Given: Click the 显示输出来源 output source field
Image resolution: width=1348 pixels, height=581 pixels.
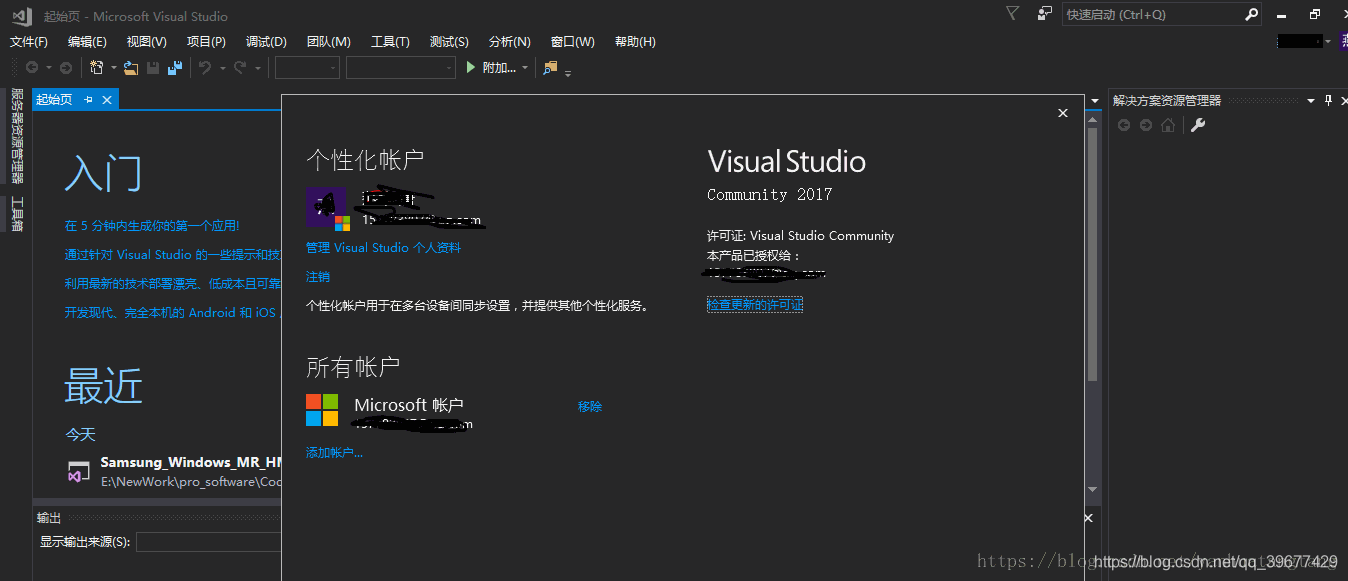Looking at the screenshot, I should point(208,542).
